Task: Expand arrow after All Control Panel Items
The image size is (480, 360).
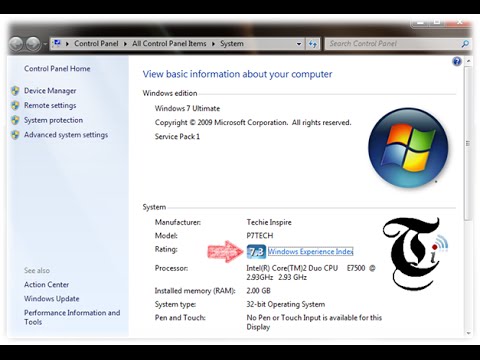Action: pos(213,44)
